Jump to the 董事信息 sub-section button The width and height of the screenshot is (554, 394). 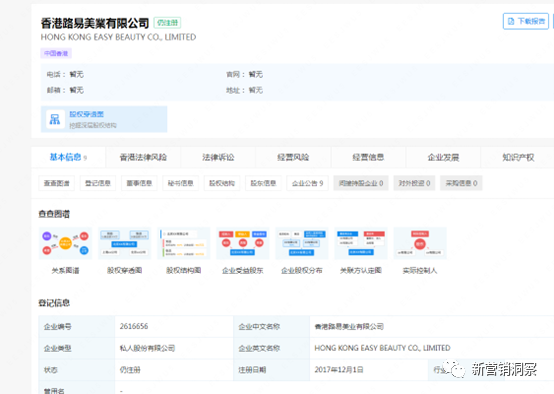pos(139,183)
